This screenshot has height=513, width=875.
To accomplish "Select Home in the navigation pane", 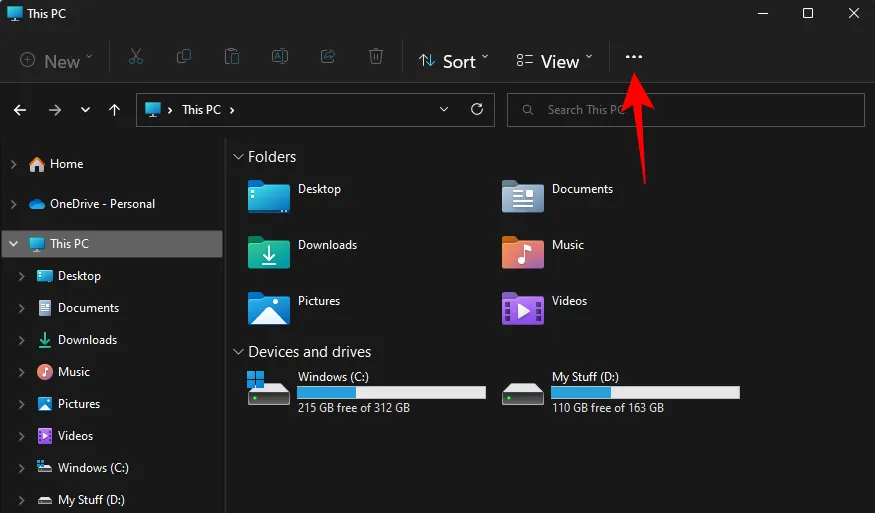I will (x=66, y=164).
